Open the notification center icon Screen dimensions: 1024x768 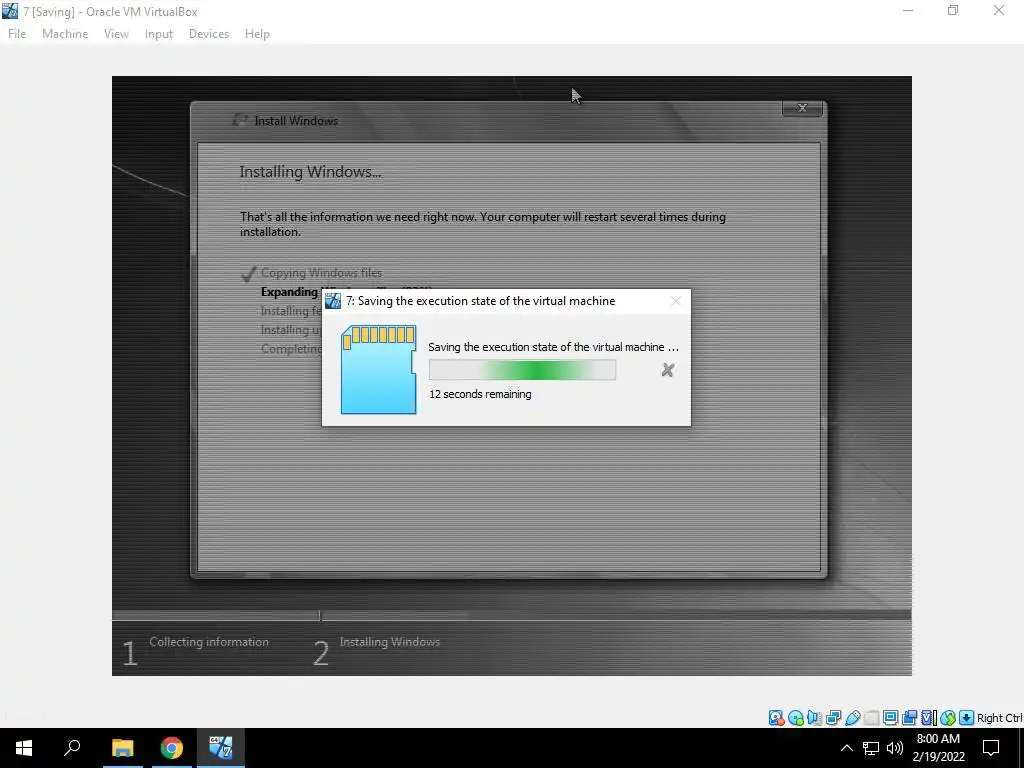(x=991, y=748)
